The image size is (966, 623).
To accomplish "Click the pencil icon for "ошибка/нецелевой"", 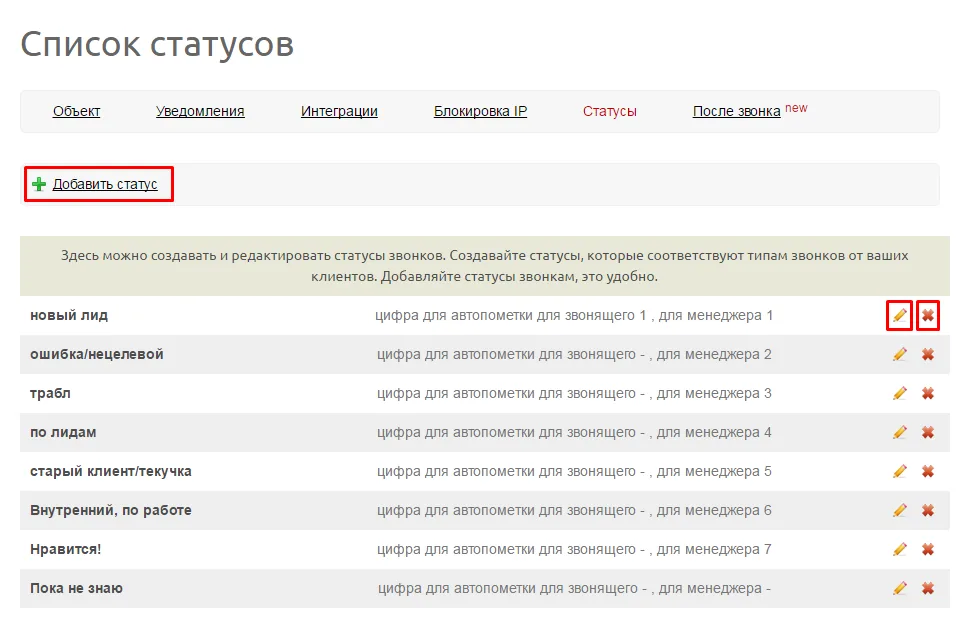I will [x=899, y=354].
